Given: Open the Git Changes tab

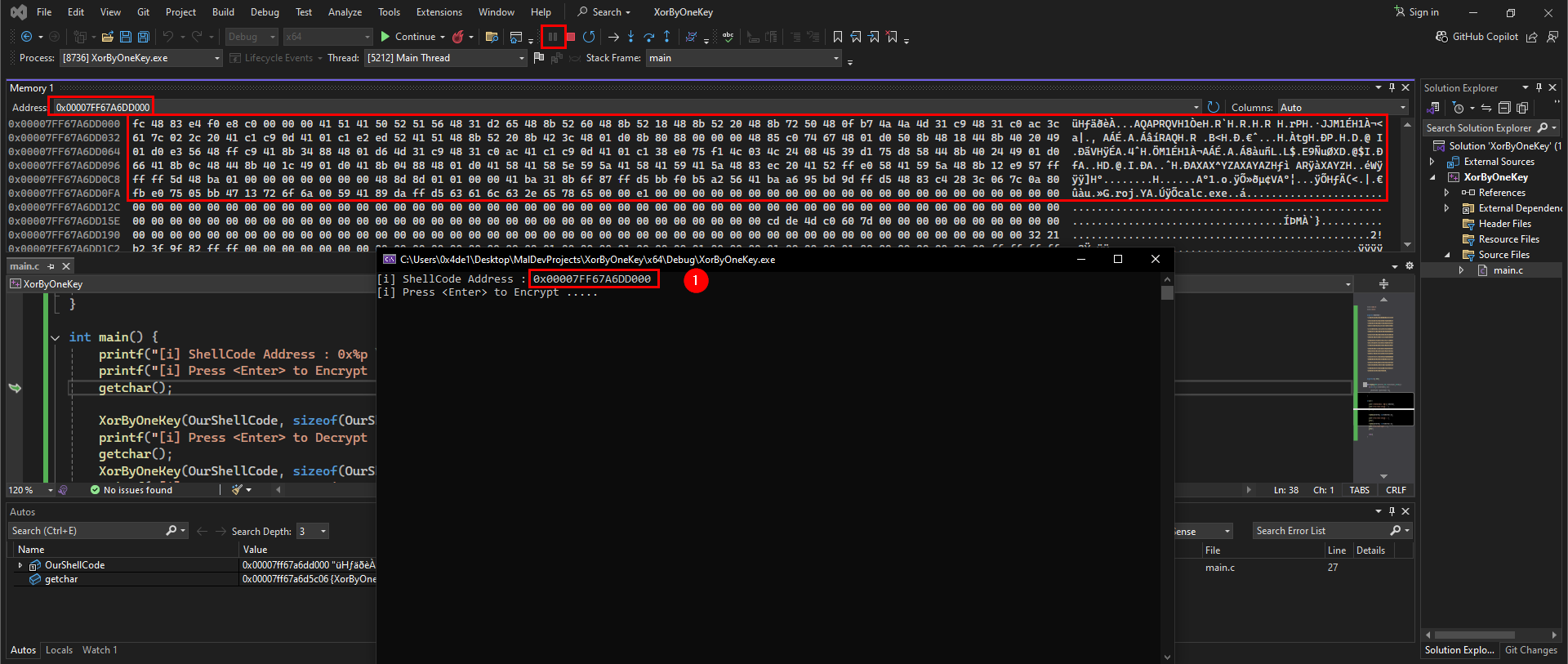Looking at the screenshot, I should 1530,650.
